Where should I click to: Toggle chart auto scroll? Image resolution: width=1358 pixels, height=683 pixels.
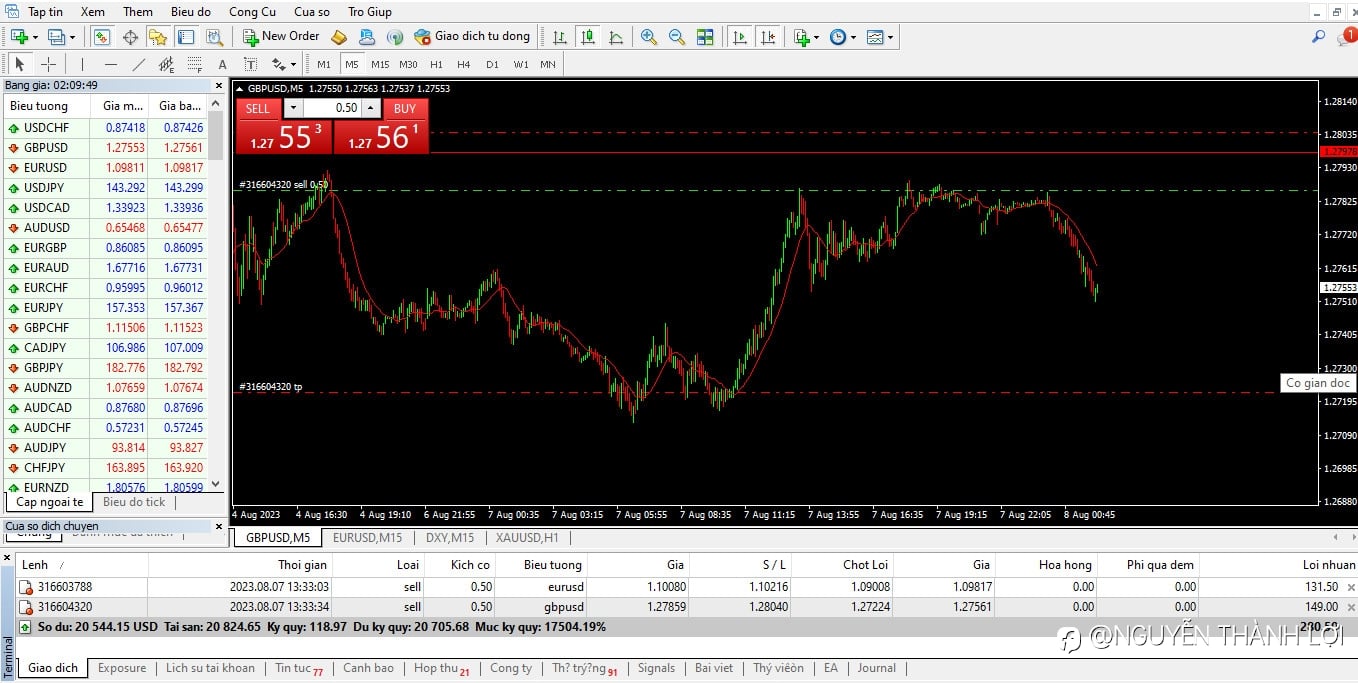click(x=740, y=37)
